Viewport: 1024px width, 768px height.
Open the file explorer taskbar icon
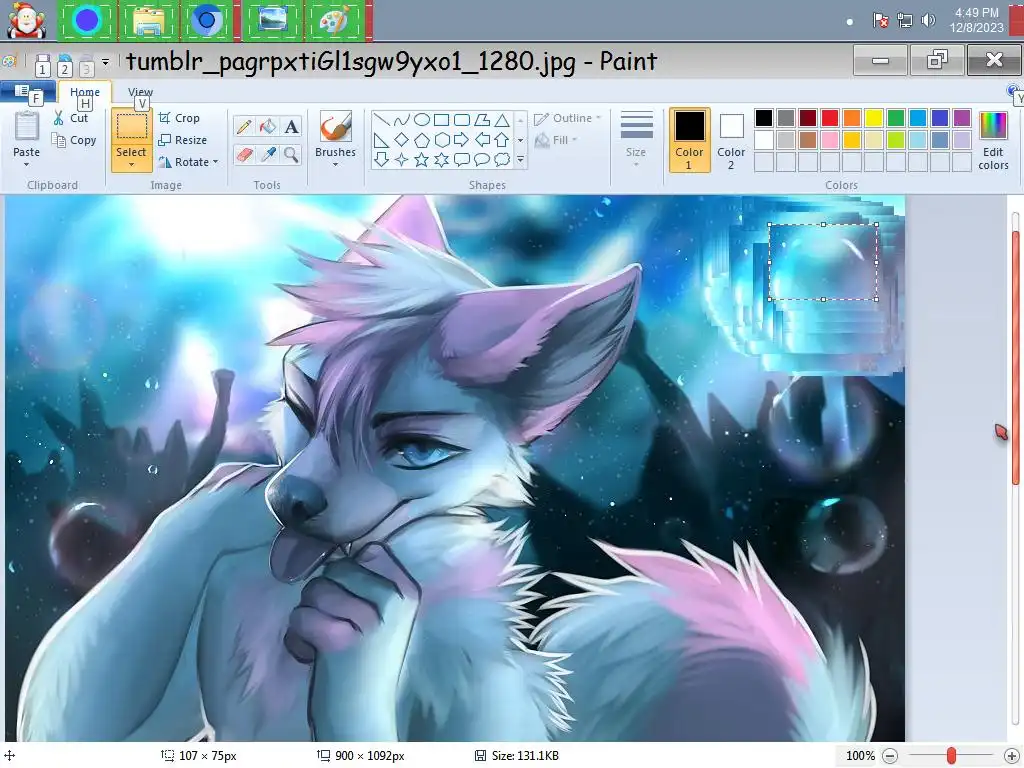[148, 21]
